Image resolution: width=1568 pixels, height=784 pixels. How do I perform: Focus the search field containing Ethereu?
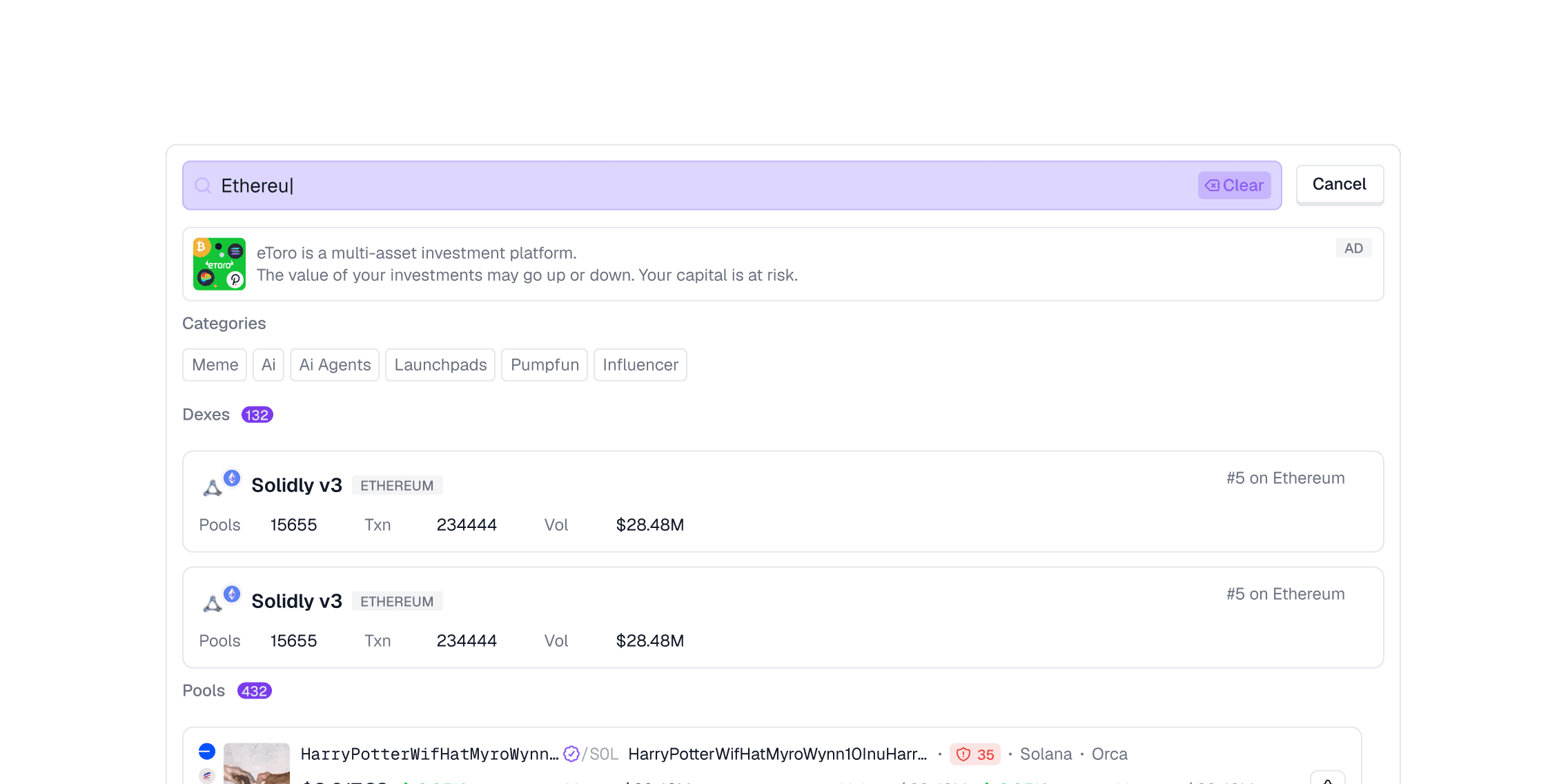click(732, 186)
